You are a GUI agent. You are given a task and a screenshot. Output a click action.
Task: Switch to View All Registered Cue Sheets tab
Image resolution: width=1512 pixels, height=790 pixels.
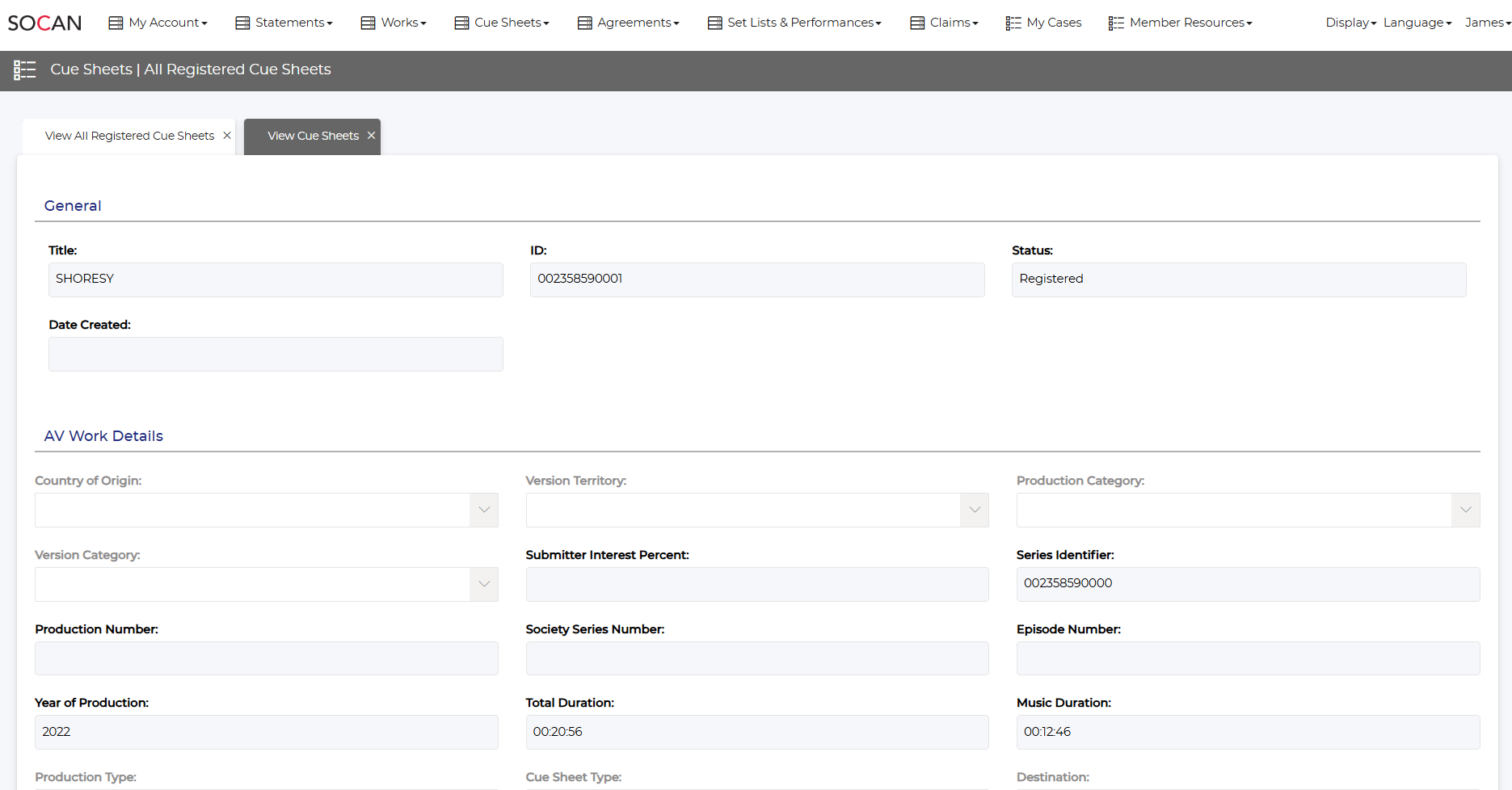(x=129, y=136)
